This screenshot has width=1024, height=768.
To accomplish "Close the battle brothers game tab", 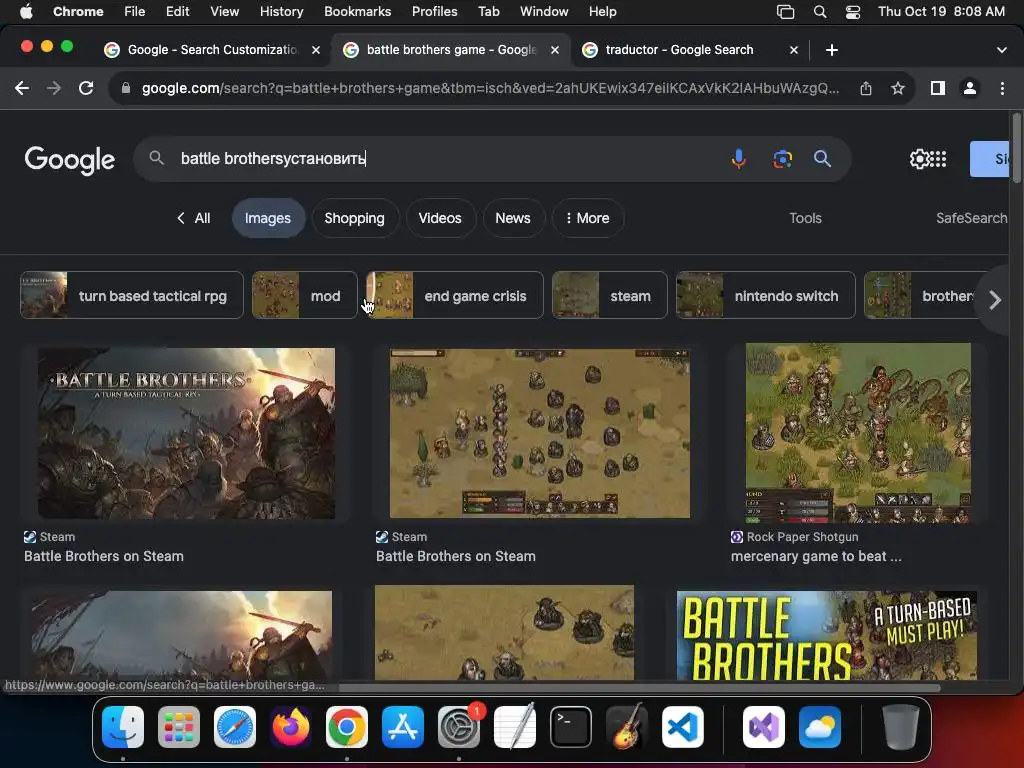I will click(x=554, y=50).
